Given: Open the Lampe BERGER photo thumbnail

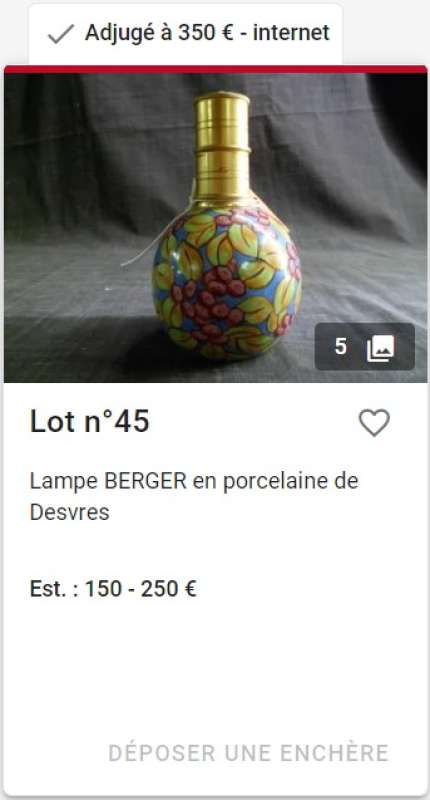Looking at the screenshot, I should (215, 228).
